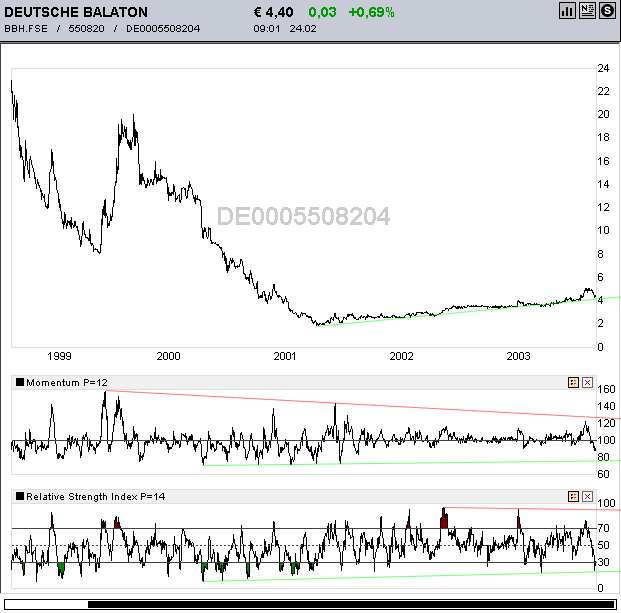Click the 30 RSI axis label

tap(603, 562)
